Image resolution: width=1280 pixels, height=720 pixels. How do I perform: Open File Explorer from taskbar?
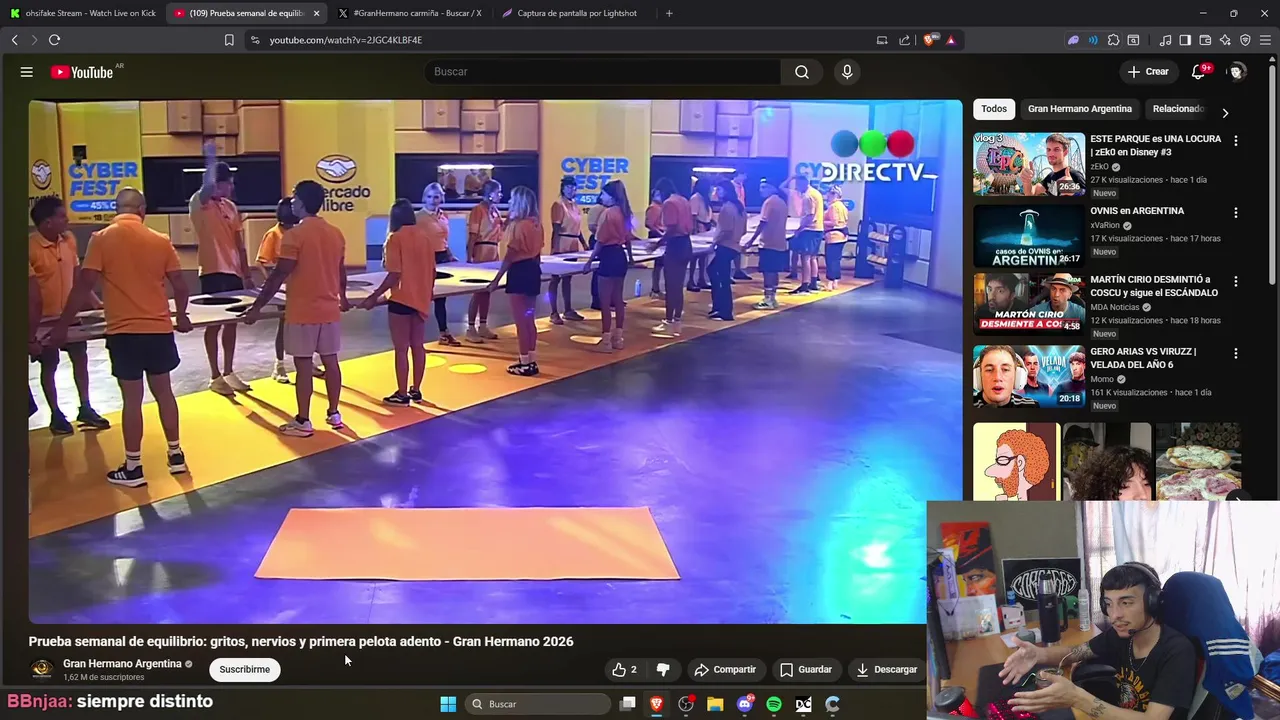click(715, 704)
